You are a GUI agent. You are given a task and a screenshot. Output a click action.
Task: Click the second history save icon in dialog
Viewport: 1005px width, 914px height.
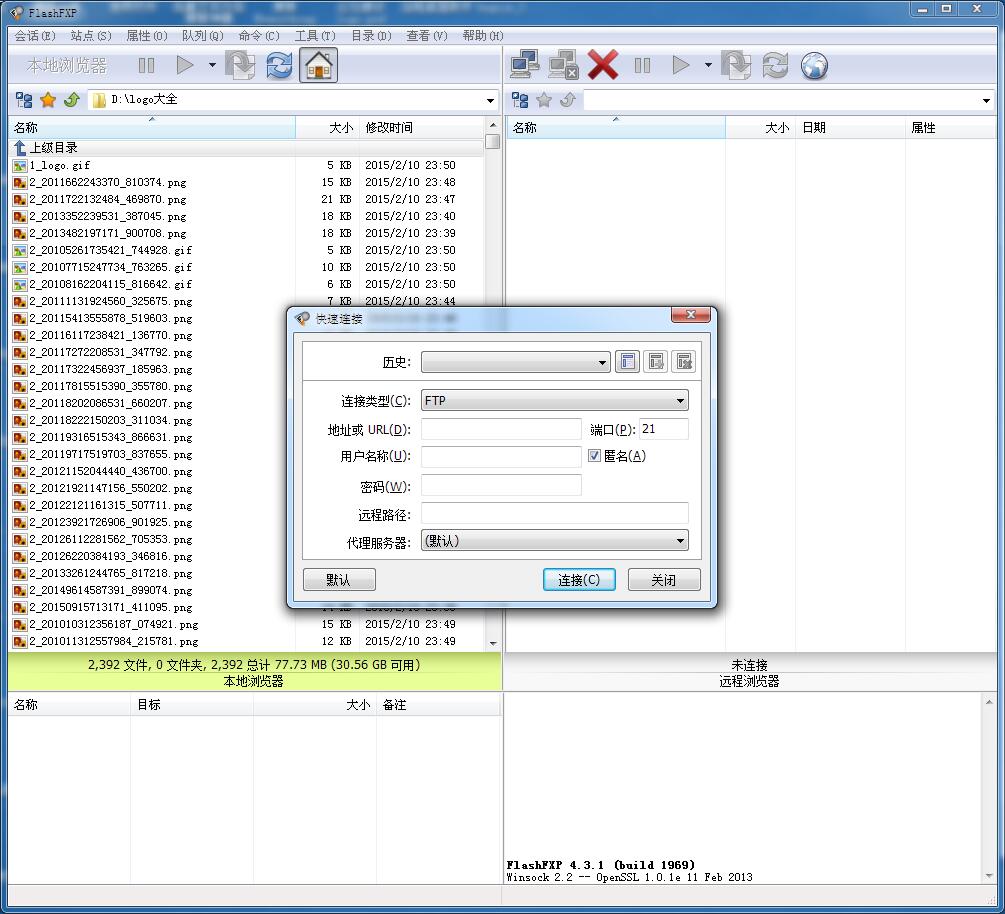click(x=656, y=362)
